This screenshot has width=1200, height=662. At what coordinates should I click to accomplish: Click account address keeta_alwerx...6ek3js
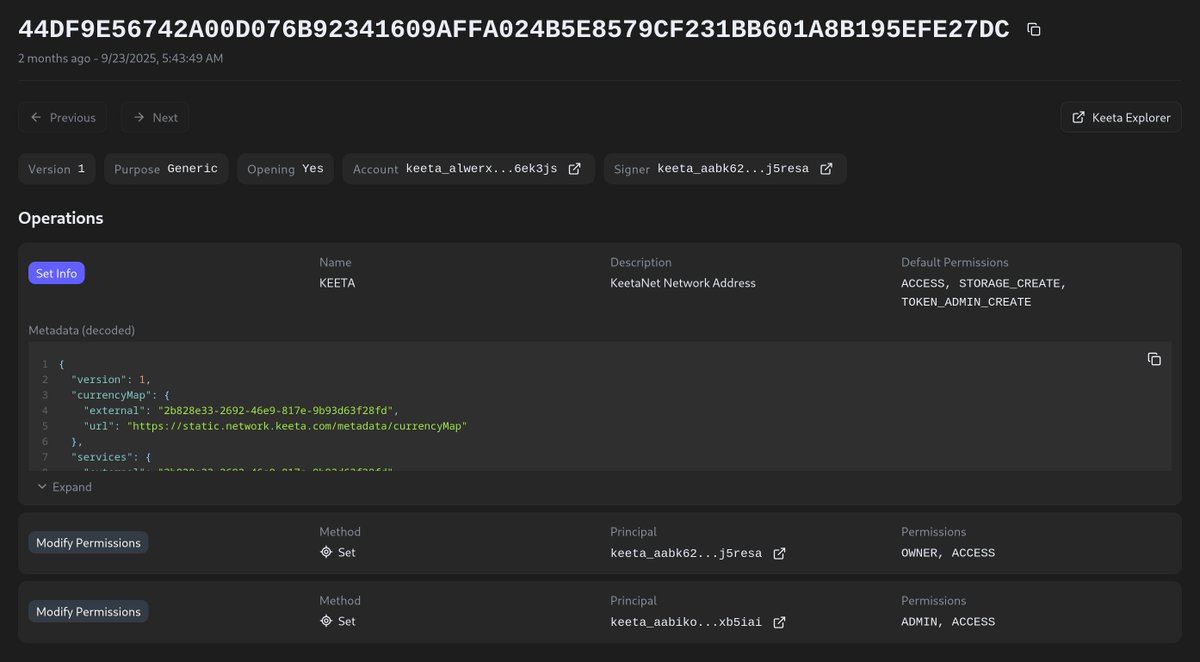click(x=481, y=169)
